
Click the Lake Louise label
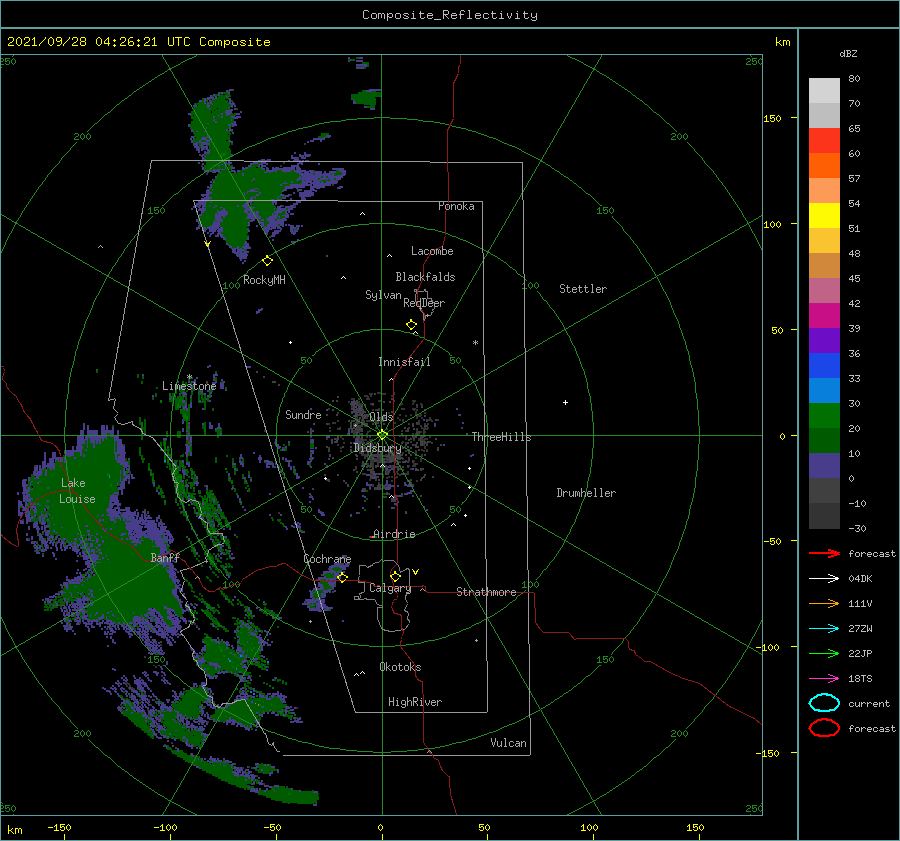pyautogui.click(x=77, y=491)
